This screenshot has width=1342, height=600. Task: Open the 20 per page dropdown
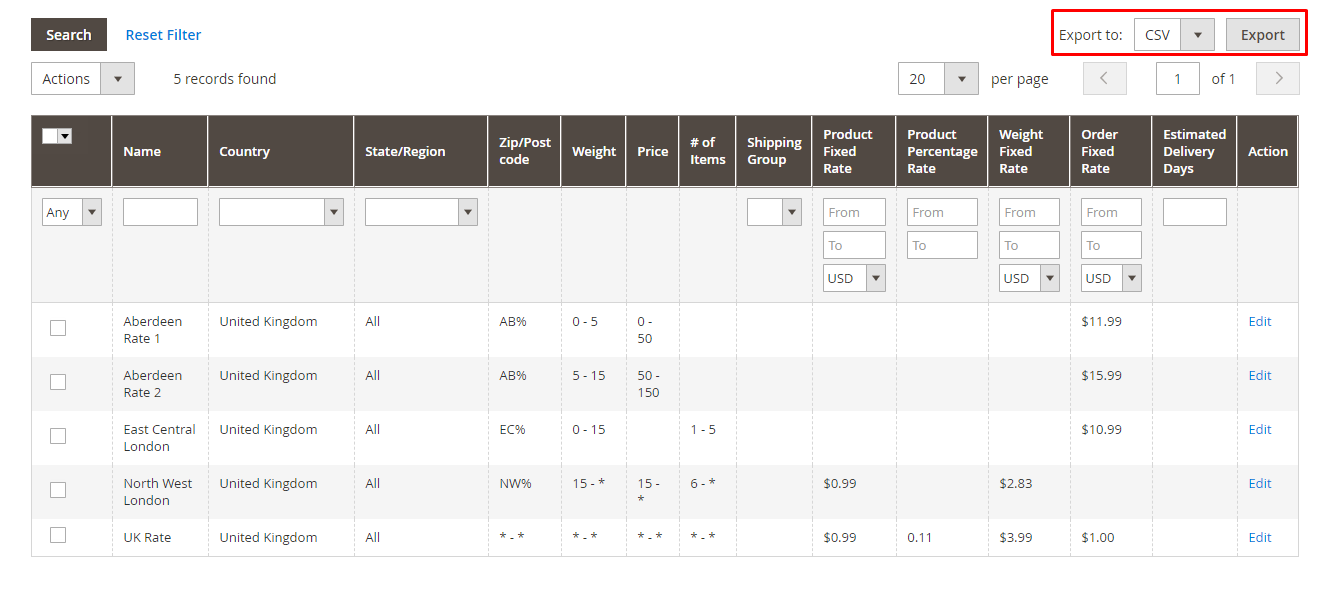[937, 79]
